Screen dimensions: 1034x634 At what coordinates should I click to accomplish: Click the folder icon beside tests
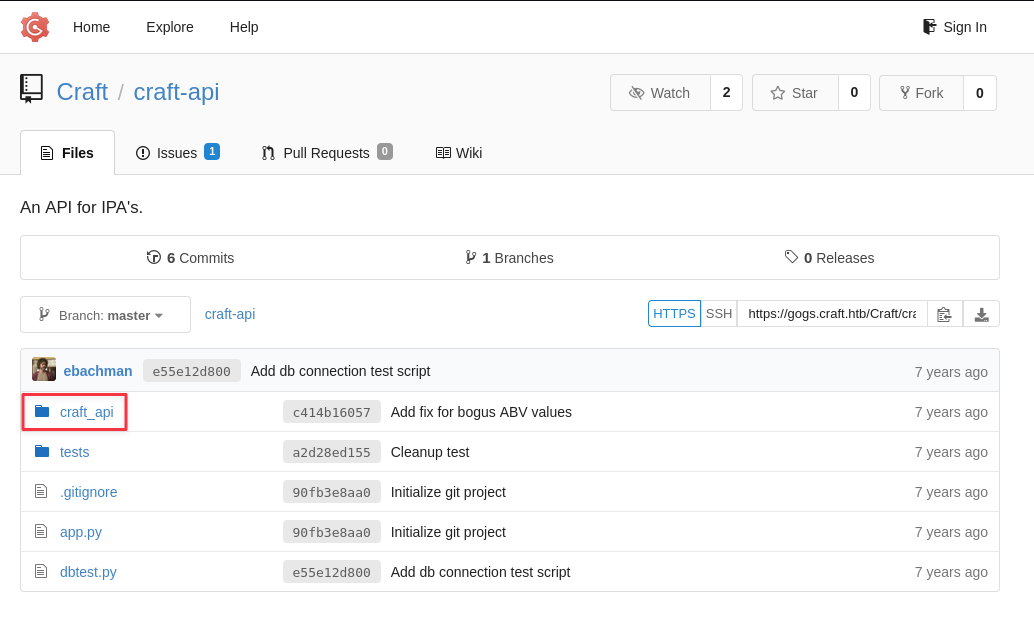[x=42, y=451]
